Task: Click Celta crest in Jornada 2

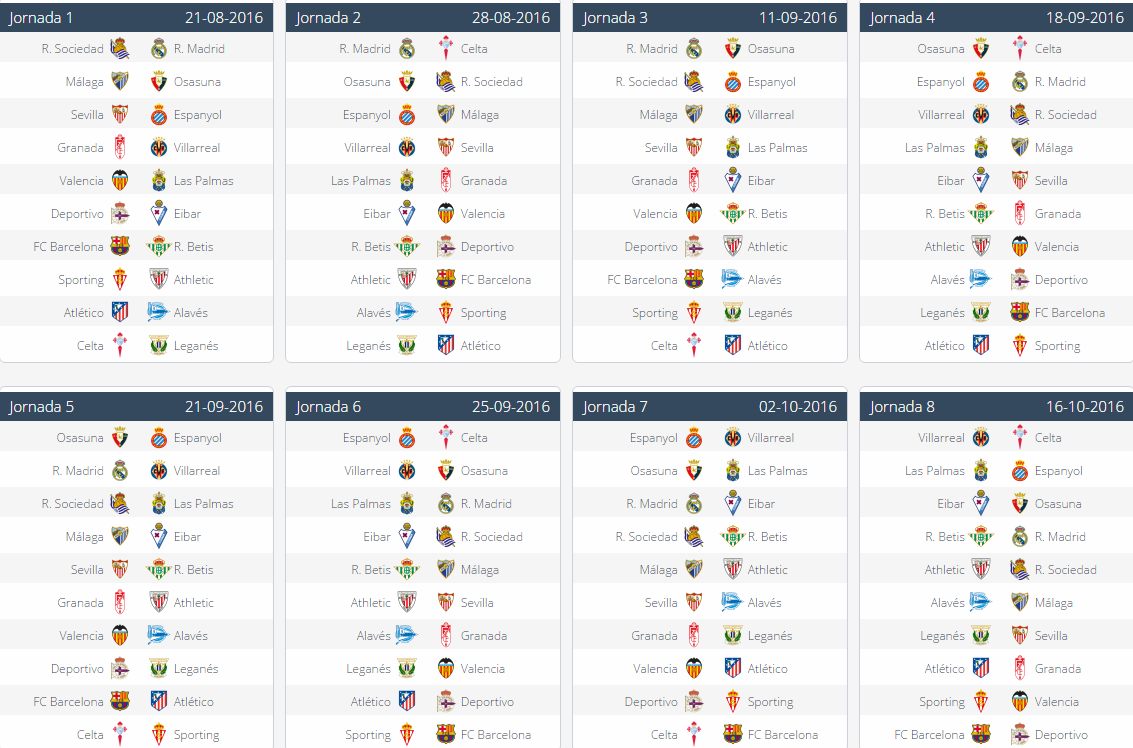Action: (x=446, y=48)
